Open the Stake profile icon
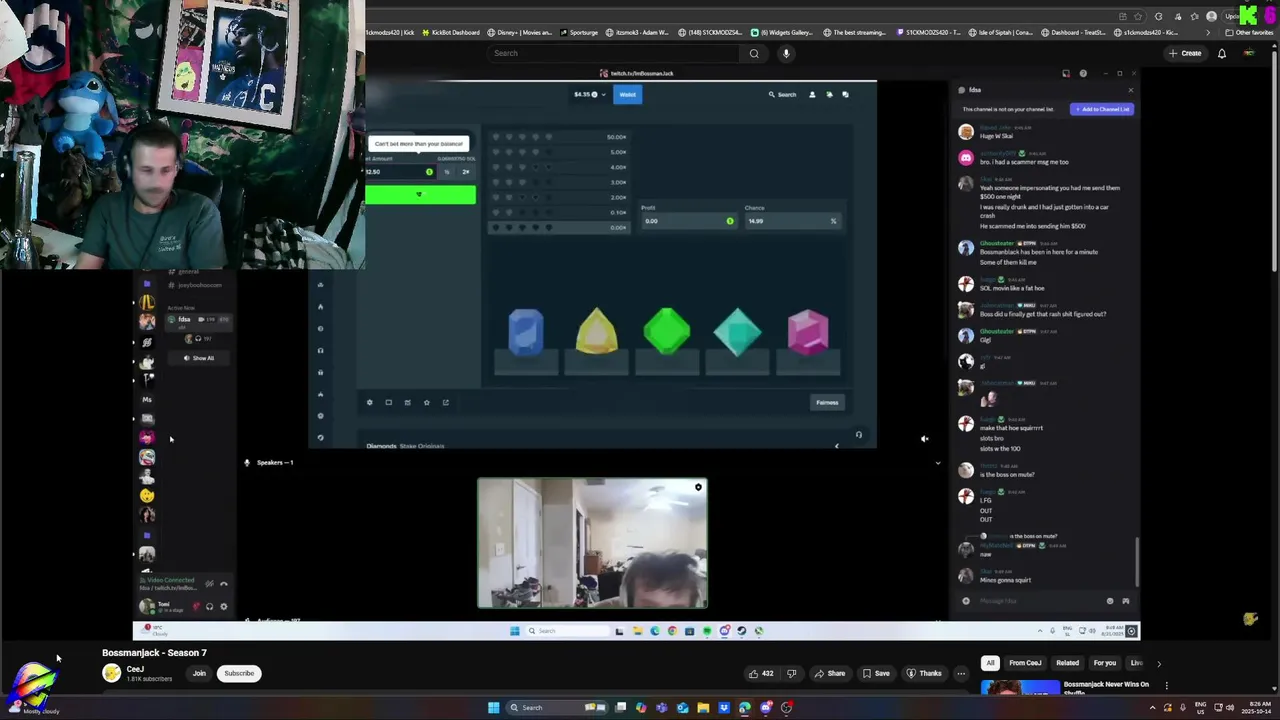Viewport: 1280px width, 720px height. [812, 94]
